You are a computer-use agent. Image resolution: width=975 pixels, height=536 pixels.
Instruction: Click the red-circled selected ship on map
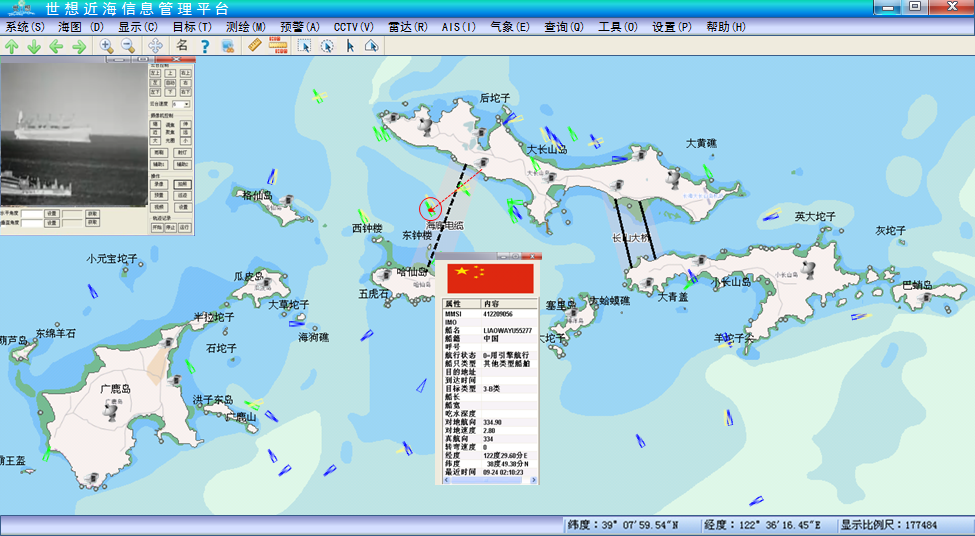coord(429,209)
